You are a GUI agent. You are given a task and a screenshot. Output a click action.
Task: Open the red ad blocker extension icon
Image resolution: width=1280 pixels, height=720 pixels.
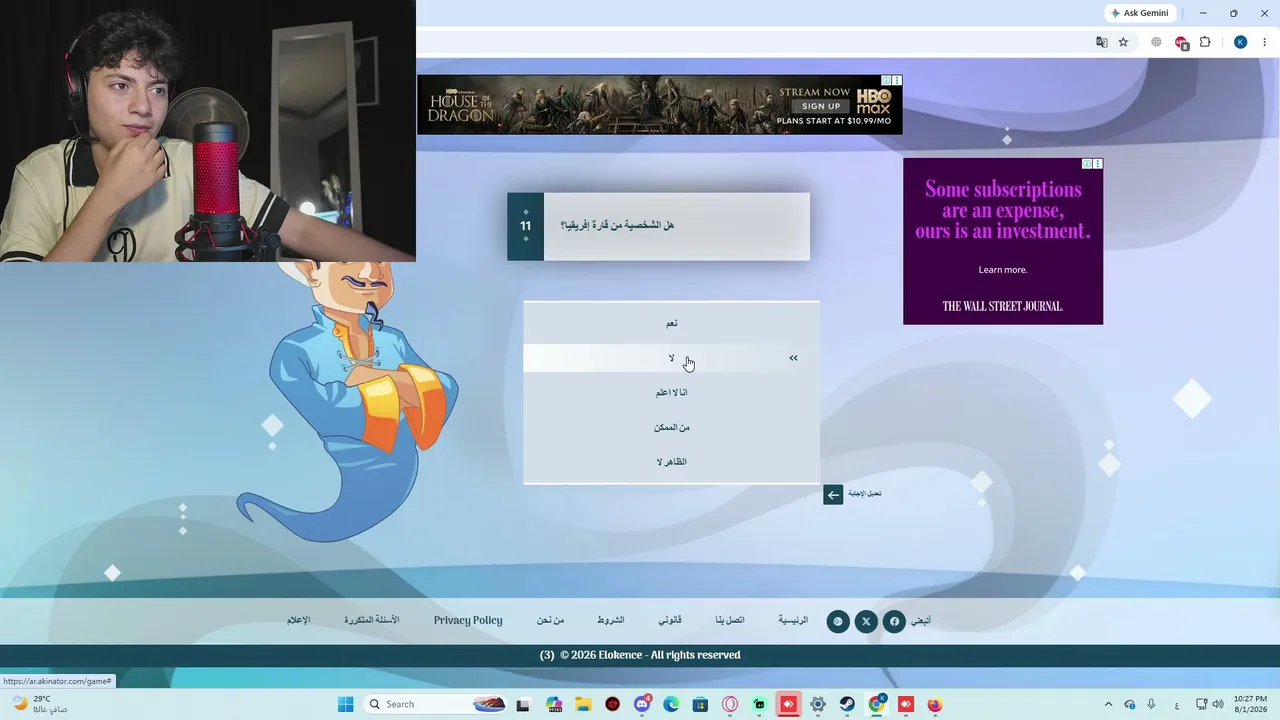tap(1181, 43)
